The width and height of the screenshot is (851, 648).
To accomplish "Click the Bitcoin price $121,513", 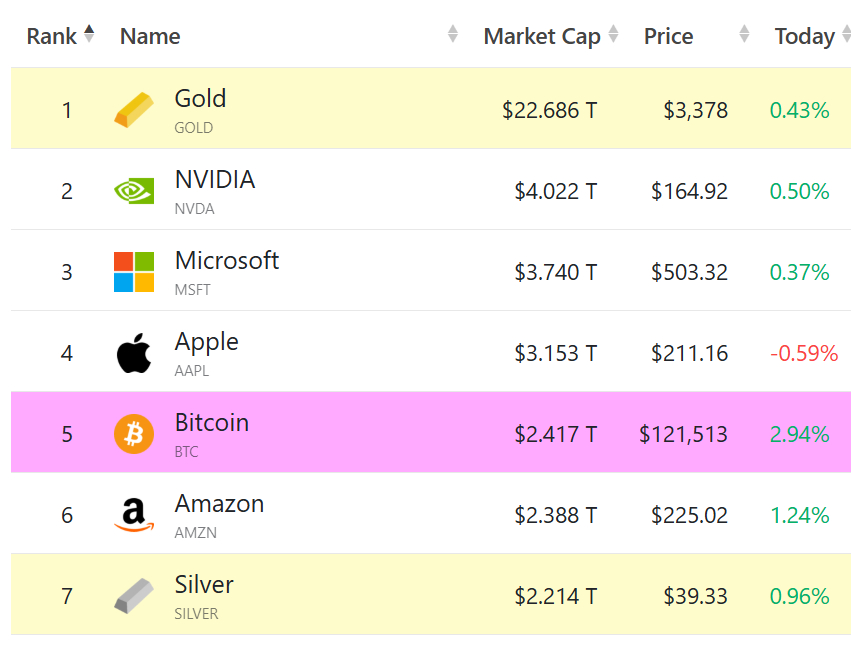I will coord(684,434).
